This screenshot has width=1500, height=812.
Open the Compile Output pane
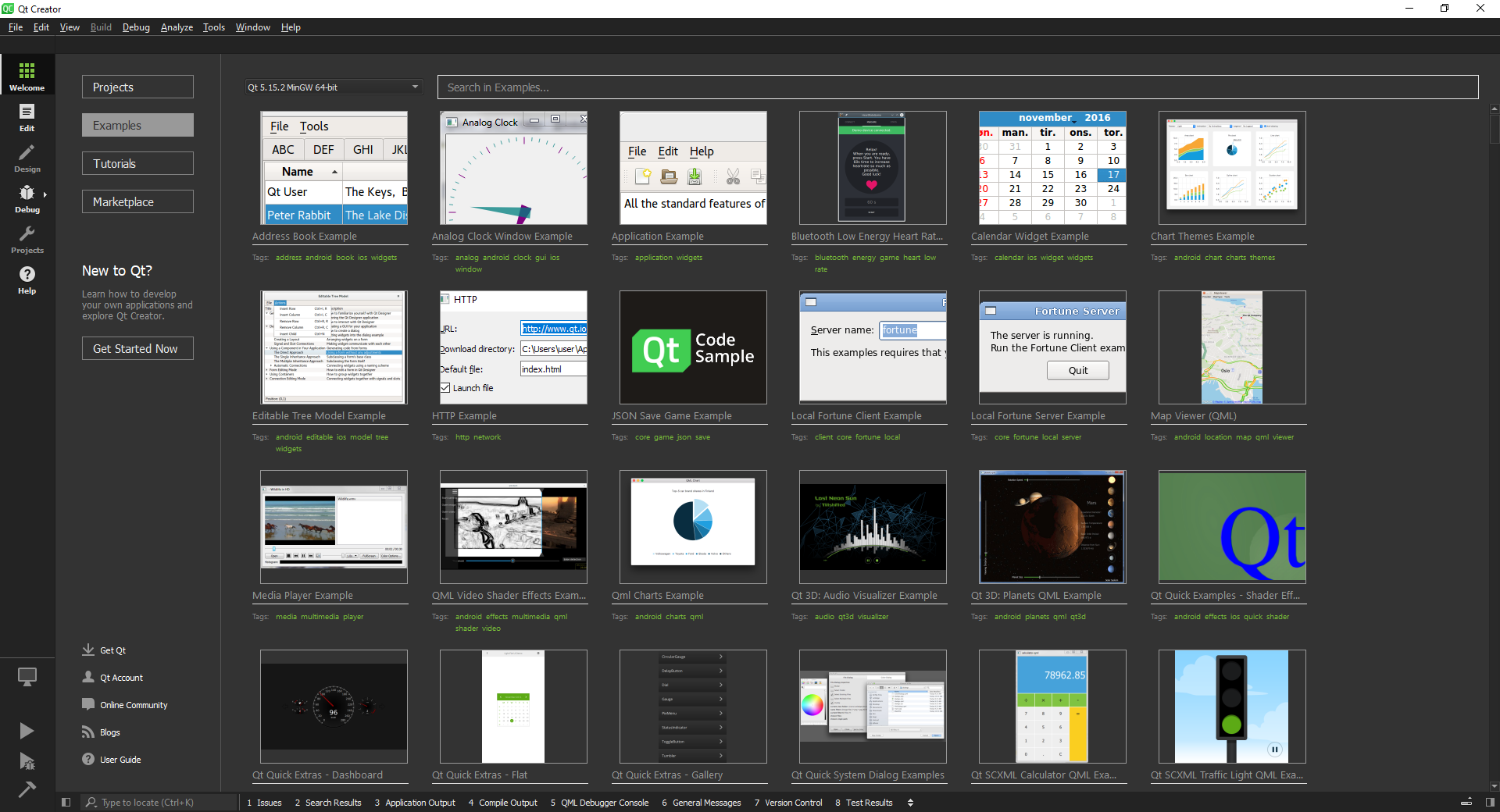pyautogui.click(x=503, y=802)
